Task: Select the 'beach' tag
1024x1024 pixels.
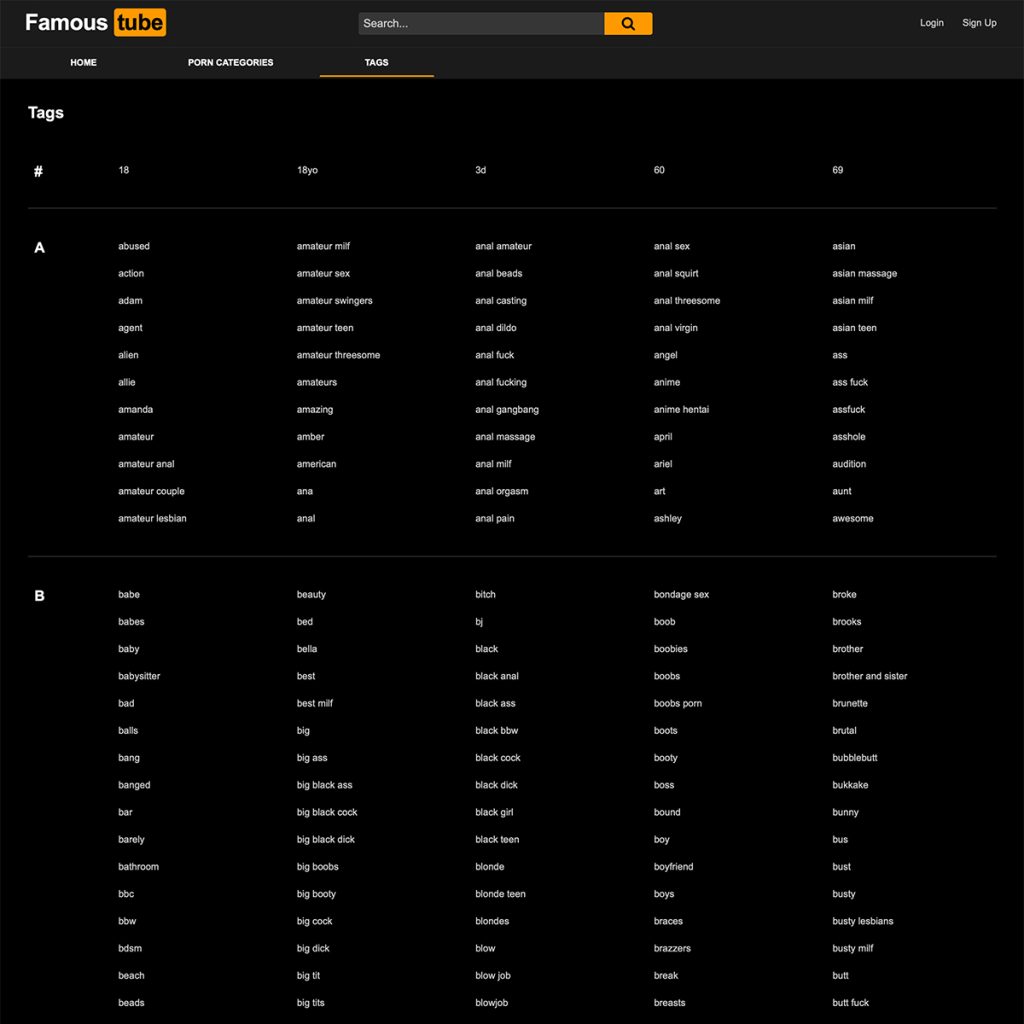Action: 131,975
